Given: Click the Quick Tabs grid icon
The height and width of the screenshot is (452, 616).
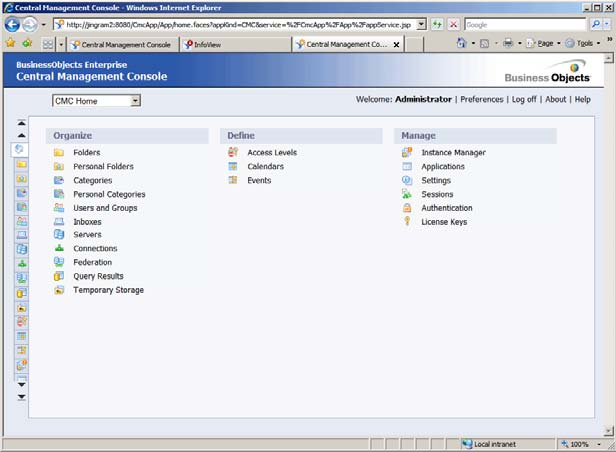Looking at the screenshot, I should point(48,44).
